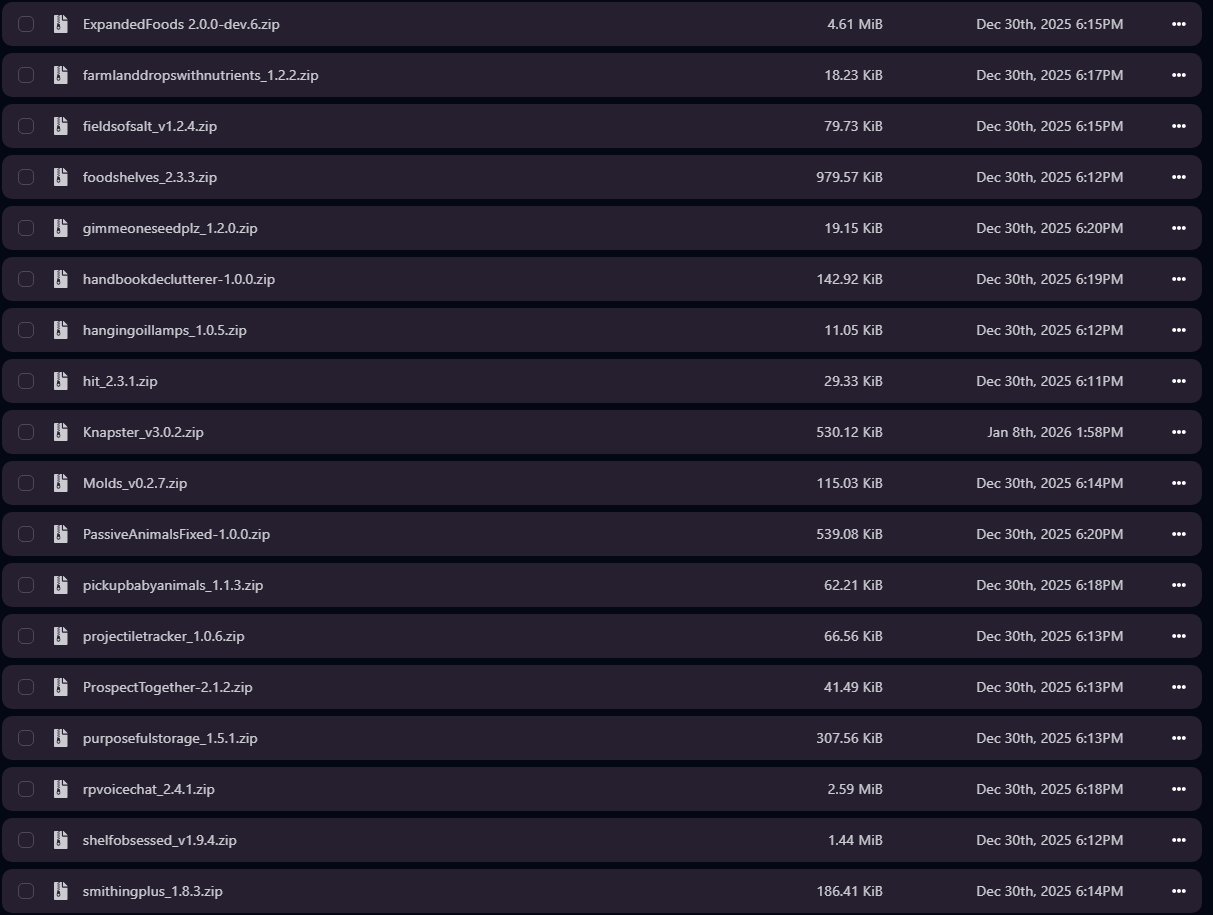This screenshot has height=915, width=1213.
Task: Open the three-dot menu for gimmeoneseedplz_1.2.0.zip
Action: pyautogui.click(x=1178, y=228)
